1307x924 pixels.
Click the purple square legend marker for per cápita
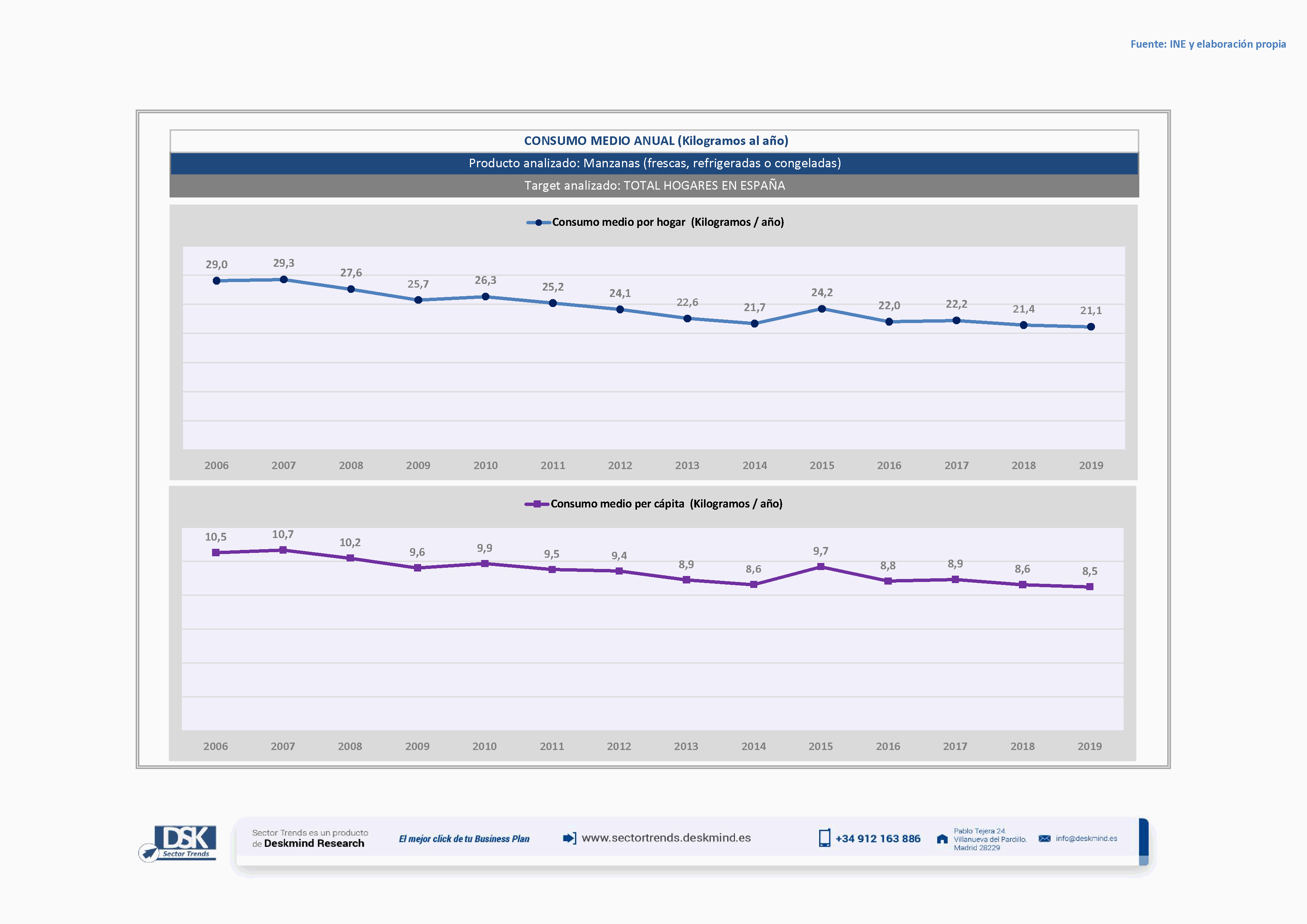(x=537, y=504)
